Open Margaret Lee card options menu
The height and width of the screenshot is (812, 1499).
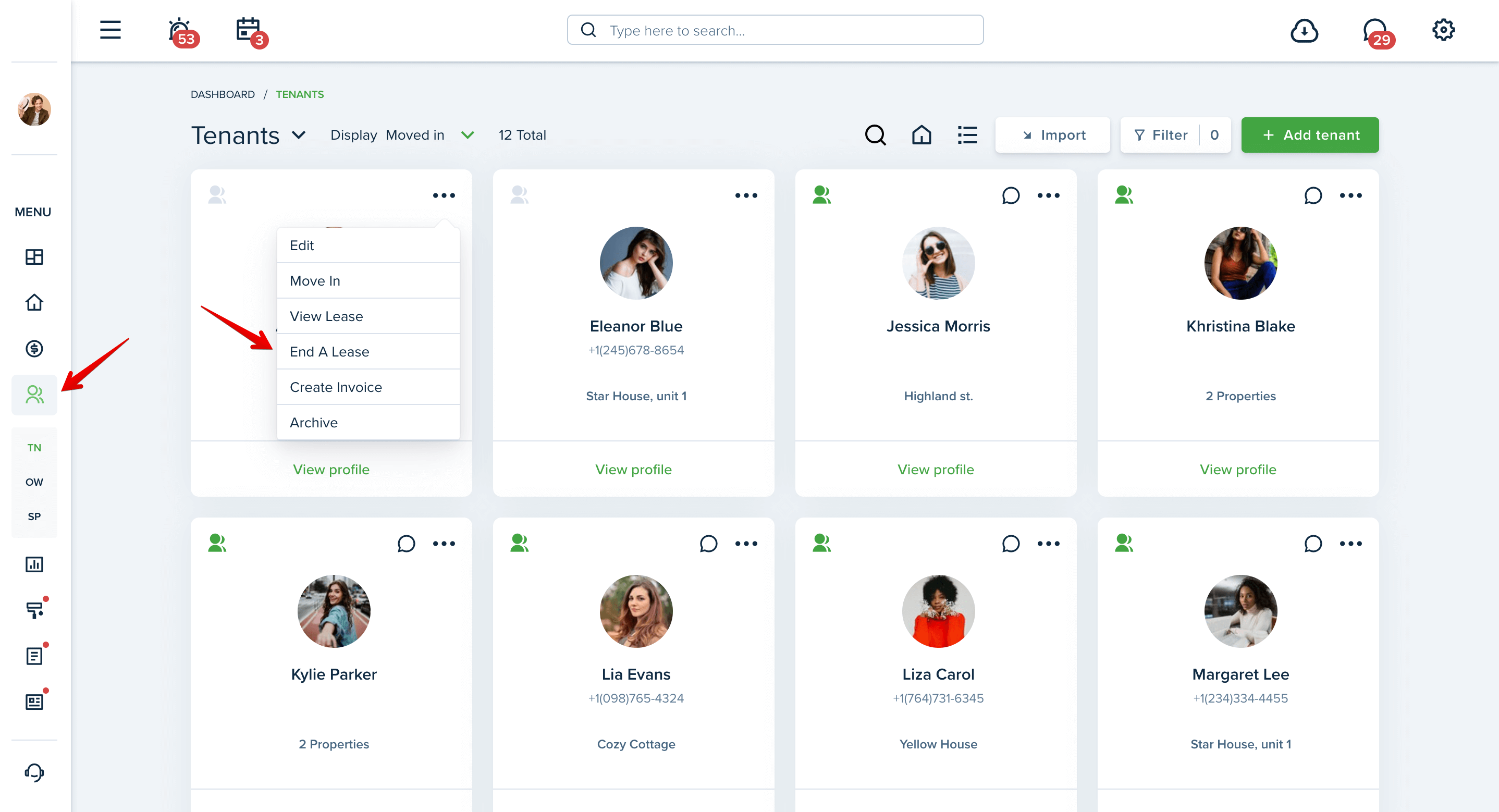point(1350,543)
